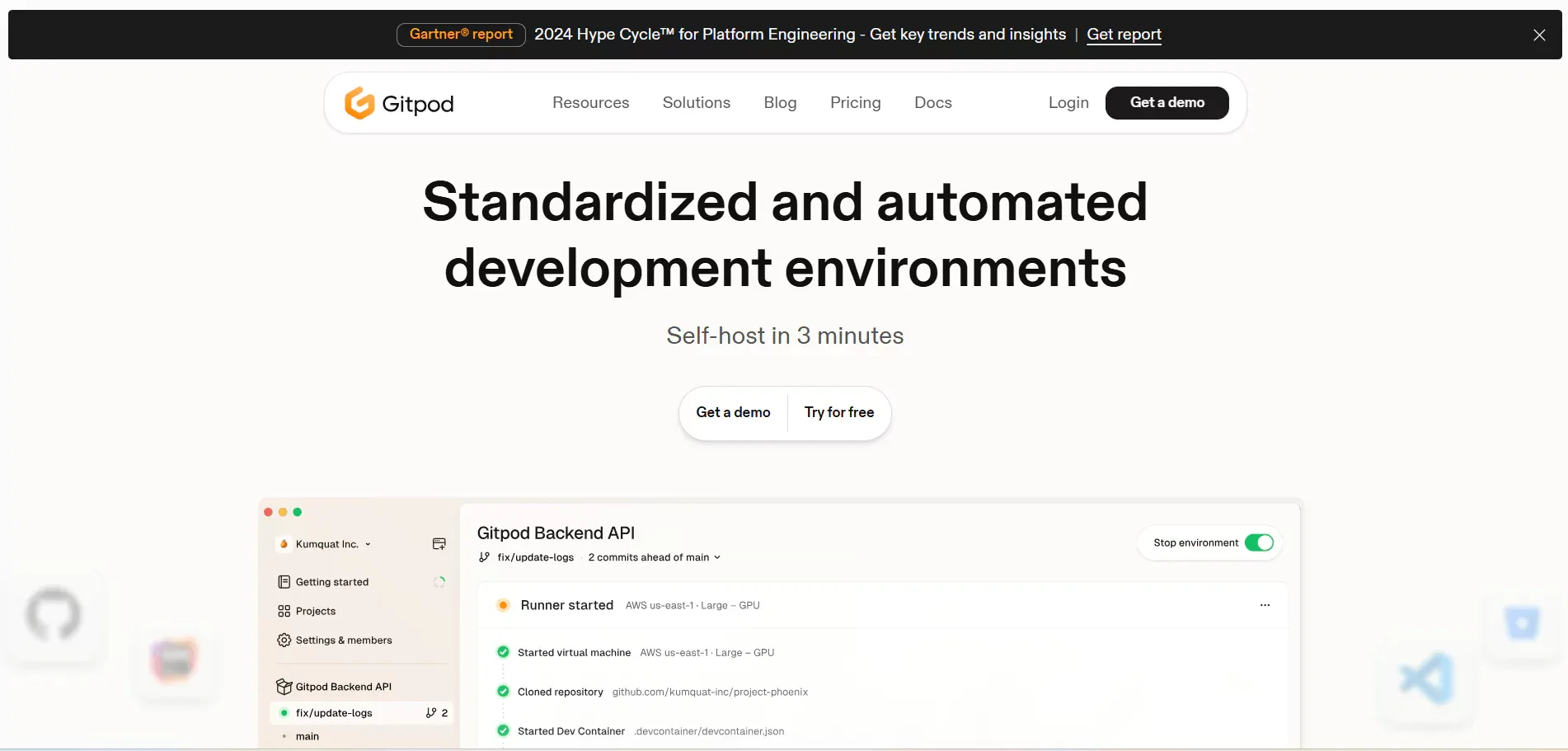1568x751 pixels.
Task: Open the three-dot menu on Runner started
Action: [1265, 605]
